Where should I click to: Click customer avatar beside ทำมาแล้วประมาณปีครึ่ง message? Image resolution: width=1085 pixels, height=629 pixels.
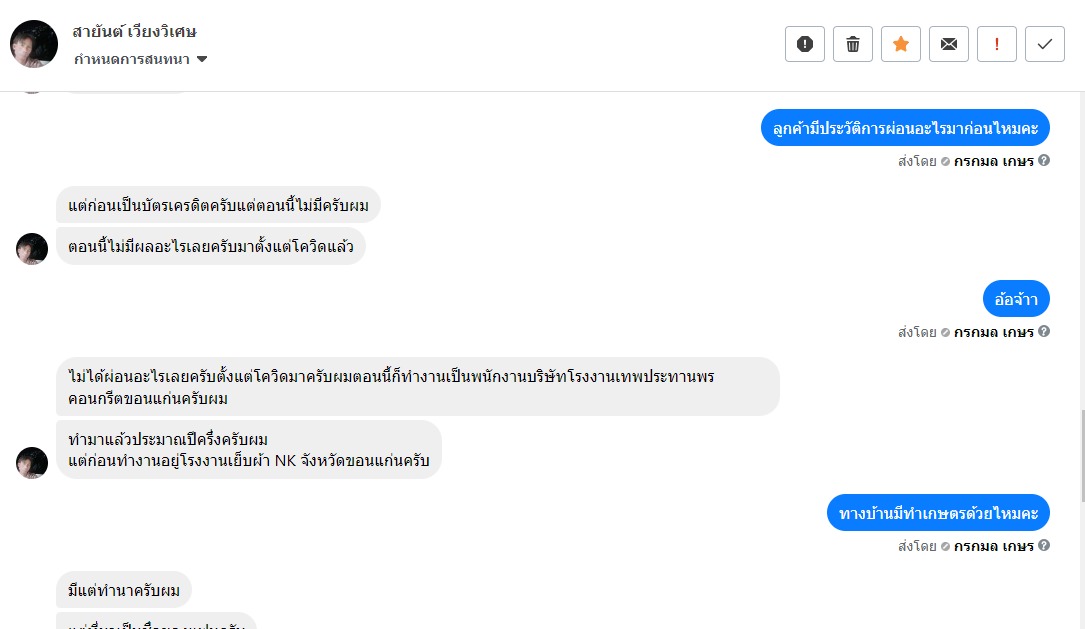[x=32, y=462]
